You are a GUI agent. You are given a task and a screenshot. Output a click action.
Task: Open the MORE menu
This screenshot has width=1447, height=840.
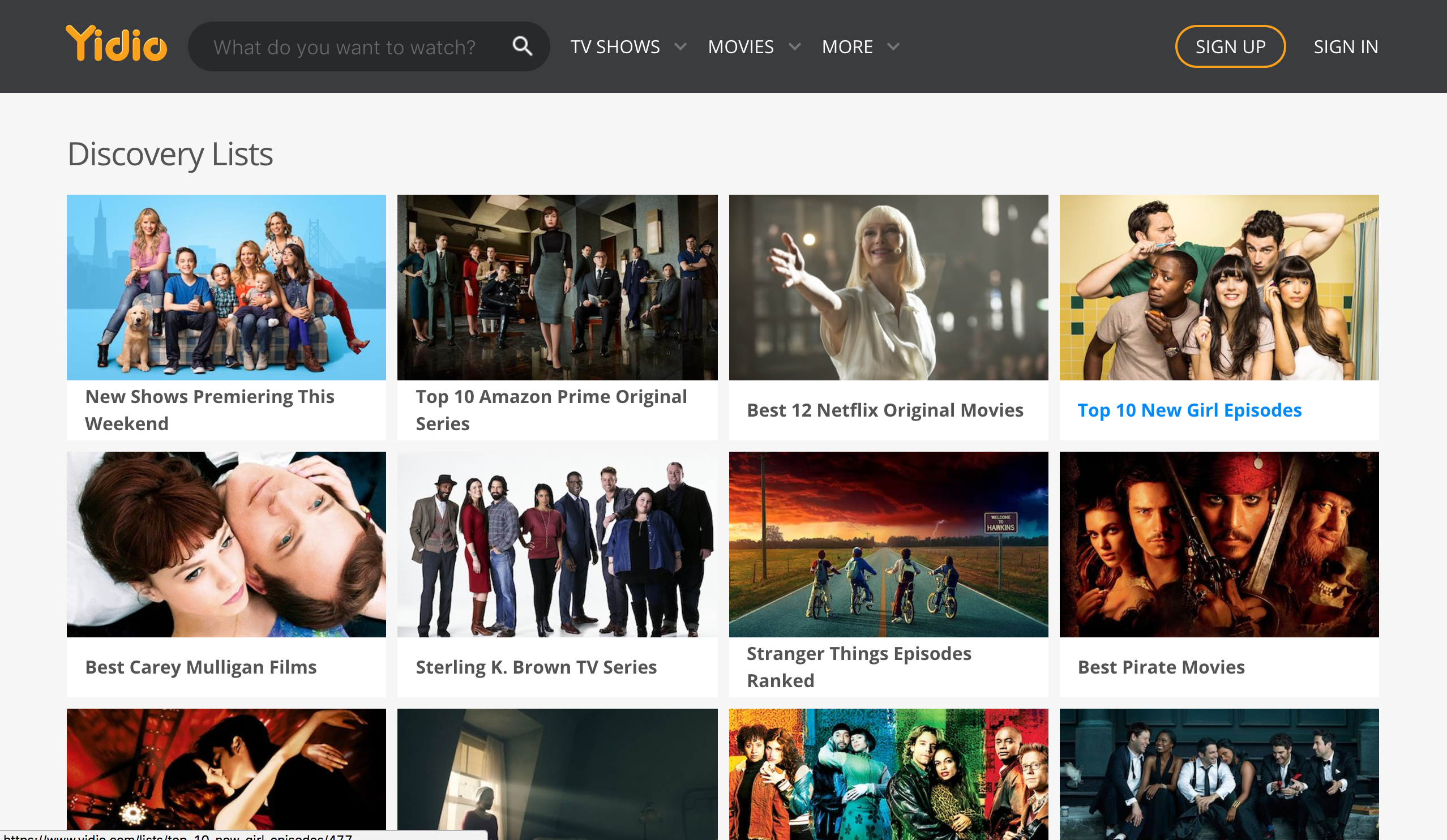coord(847,46)
